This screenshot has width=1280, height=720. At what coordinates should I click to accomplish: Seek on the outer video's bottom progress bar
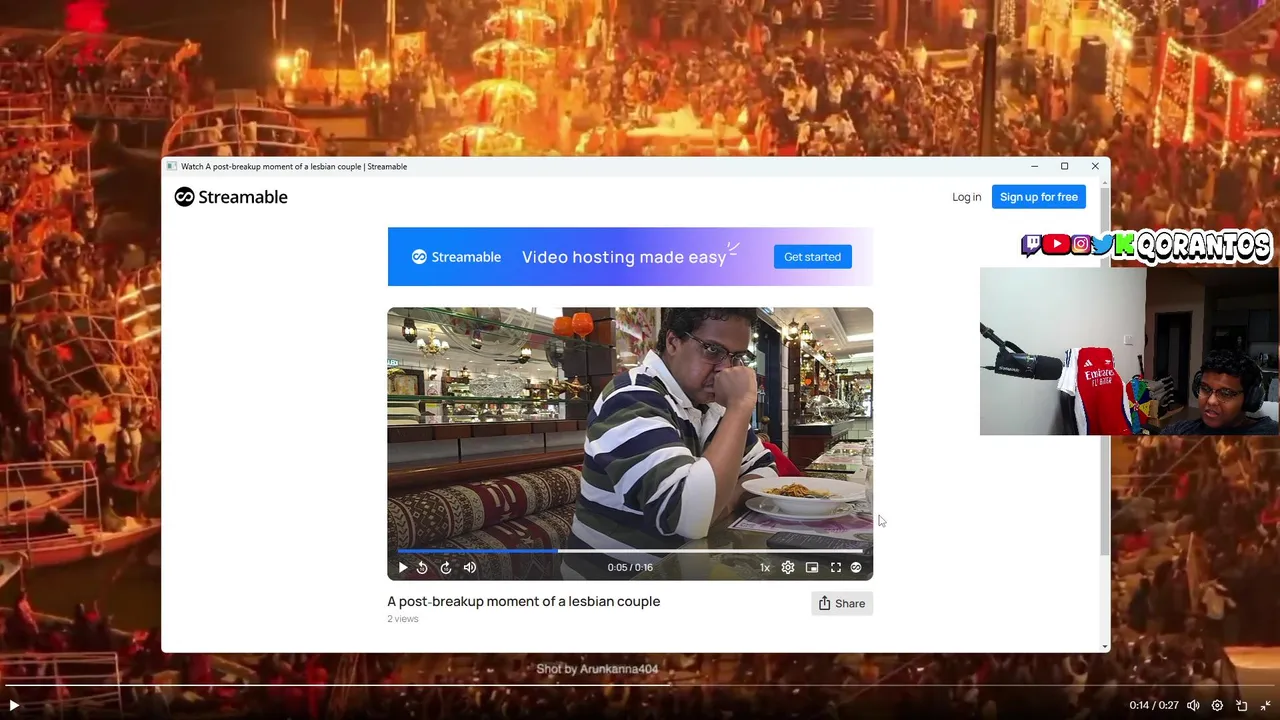tap(640, 686)
